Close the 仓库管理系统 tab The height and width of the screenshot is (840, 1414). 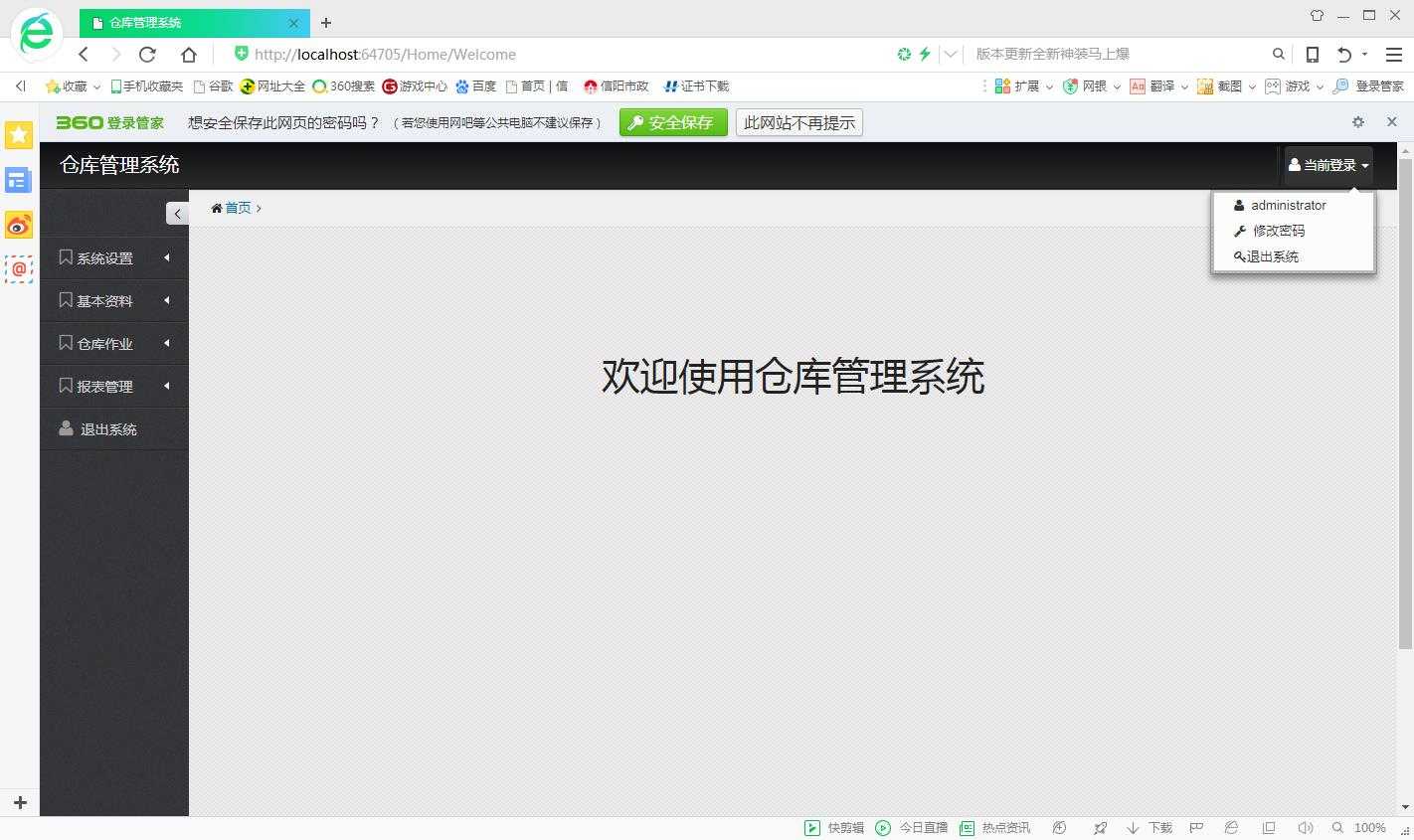pos(293,22)
